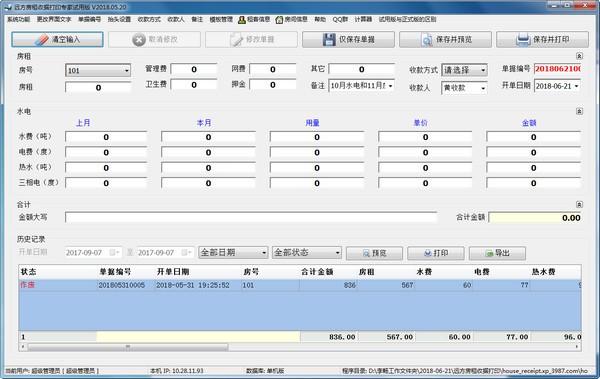This screenshot has height=379, width=600.
Task: Click right arrow of table scrollbar
Action: (577, 347)
